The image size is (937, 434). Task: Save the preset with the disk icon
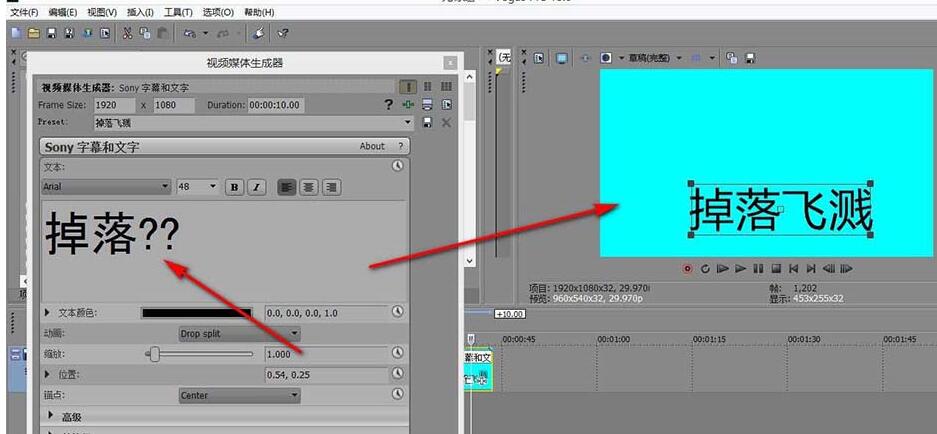coord(427,123)
